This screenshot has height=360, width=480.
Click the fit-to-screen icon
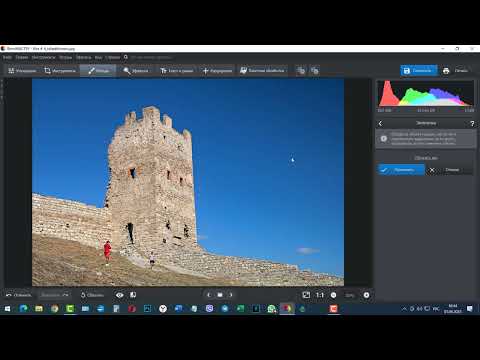[x=306, y=295]
